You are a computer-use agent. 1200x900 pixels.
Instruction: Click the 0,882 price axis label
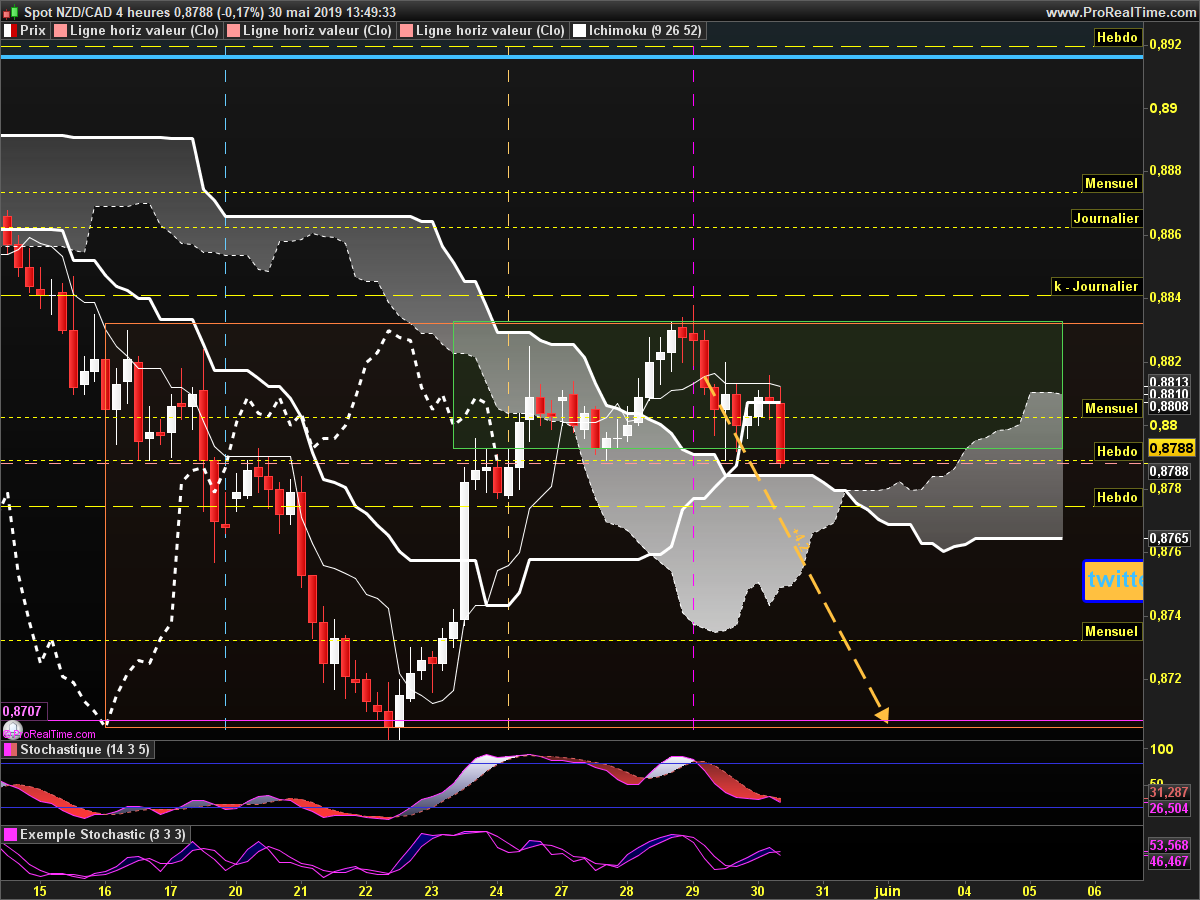(1166, 361)
